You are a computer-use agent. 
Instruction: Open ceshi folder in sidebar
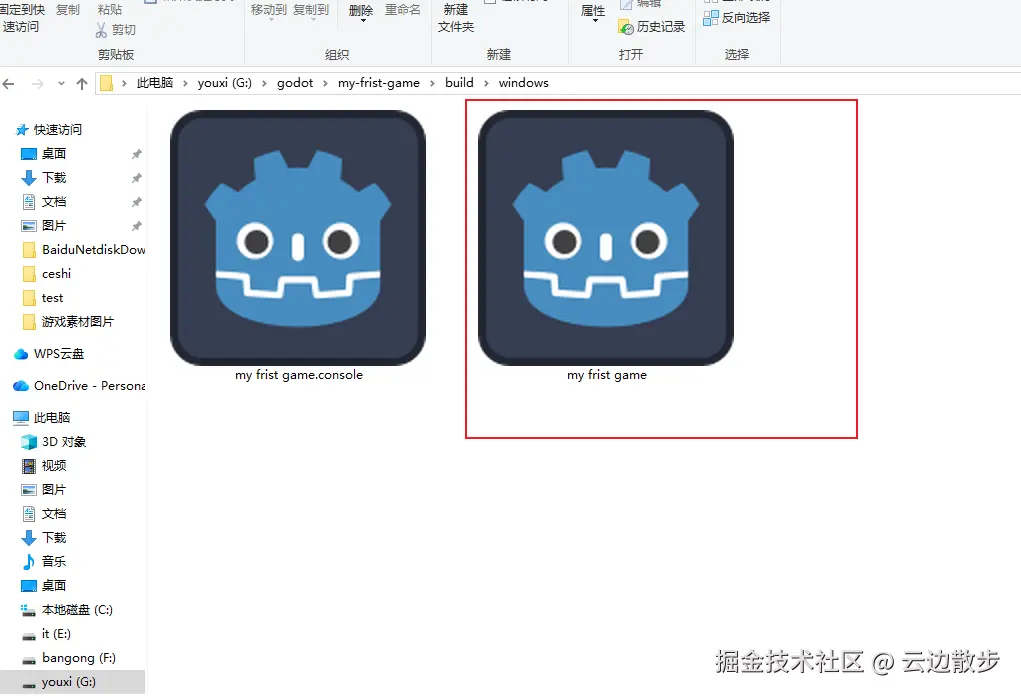46,274
